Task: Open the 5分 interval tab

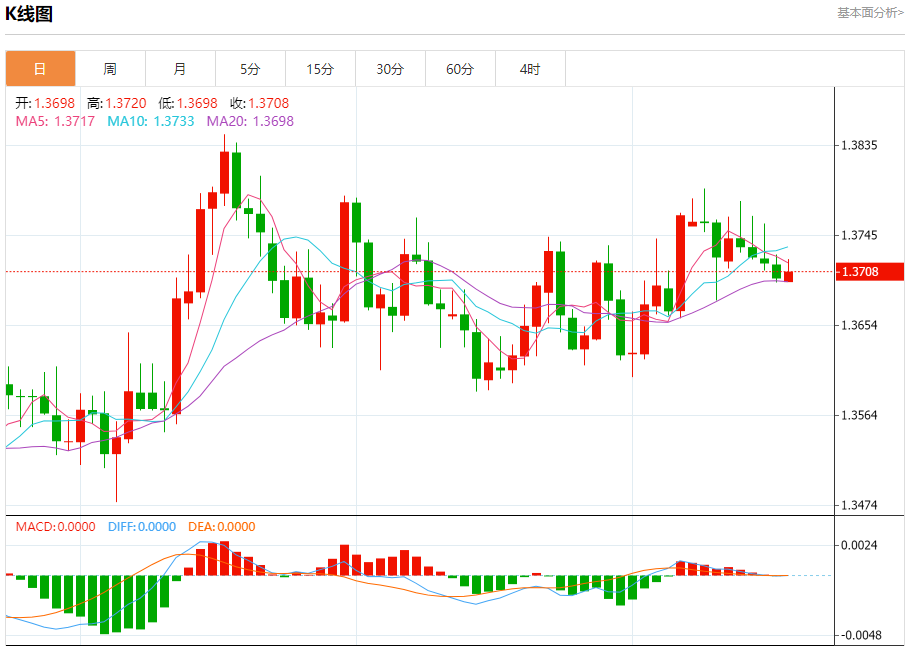Action: point(250,69)
